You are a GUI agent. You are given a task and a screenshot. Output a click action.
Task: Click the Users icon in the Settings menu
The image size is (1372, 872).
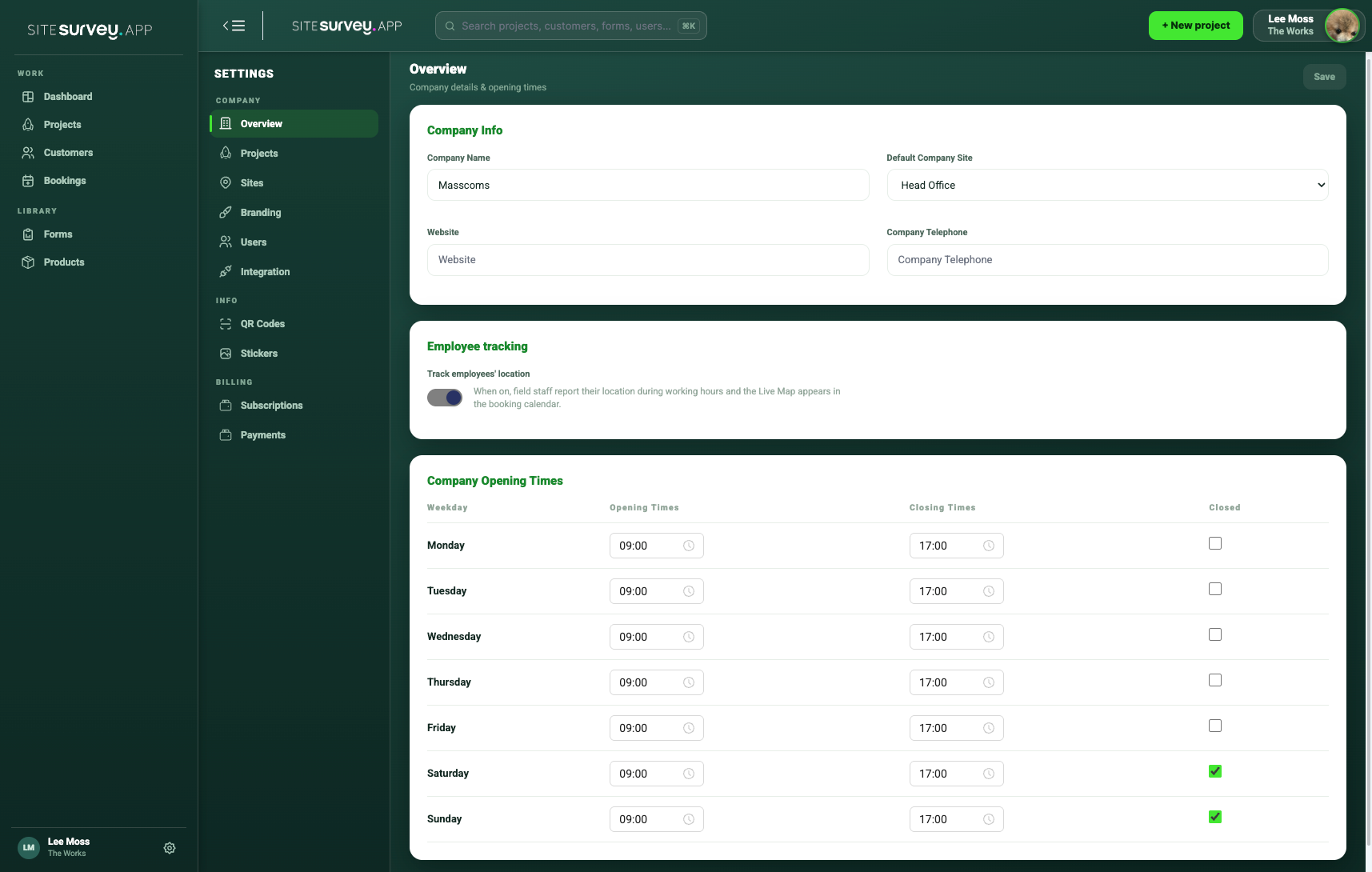click(226, 242)
